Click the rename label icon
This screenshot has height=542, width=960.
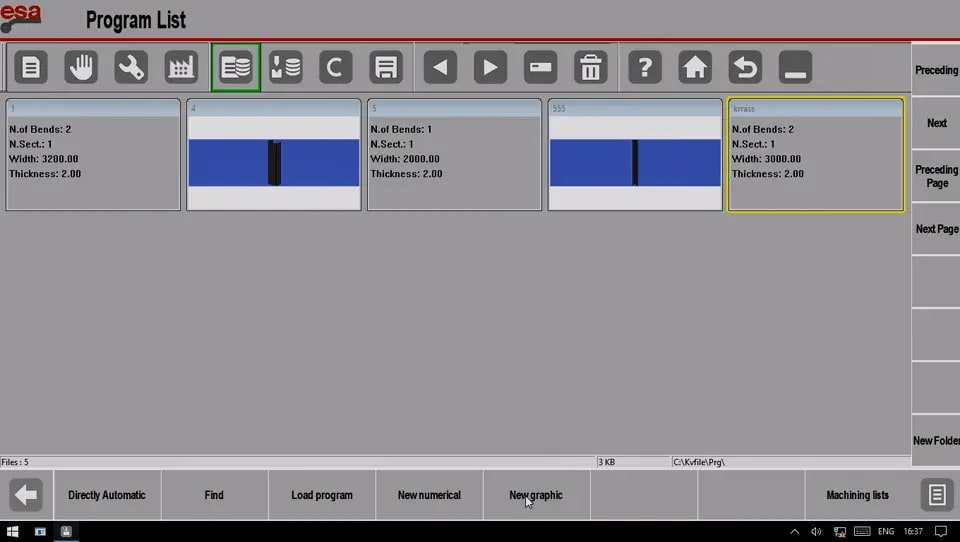[x=541, y=67]
